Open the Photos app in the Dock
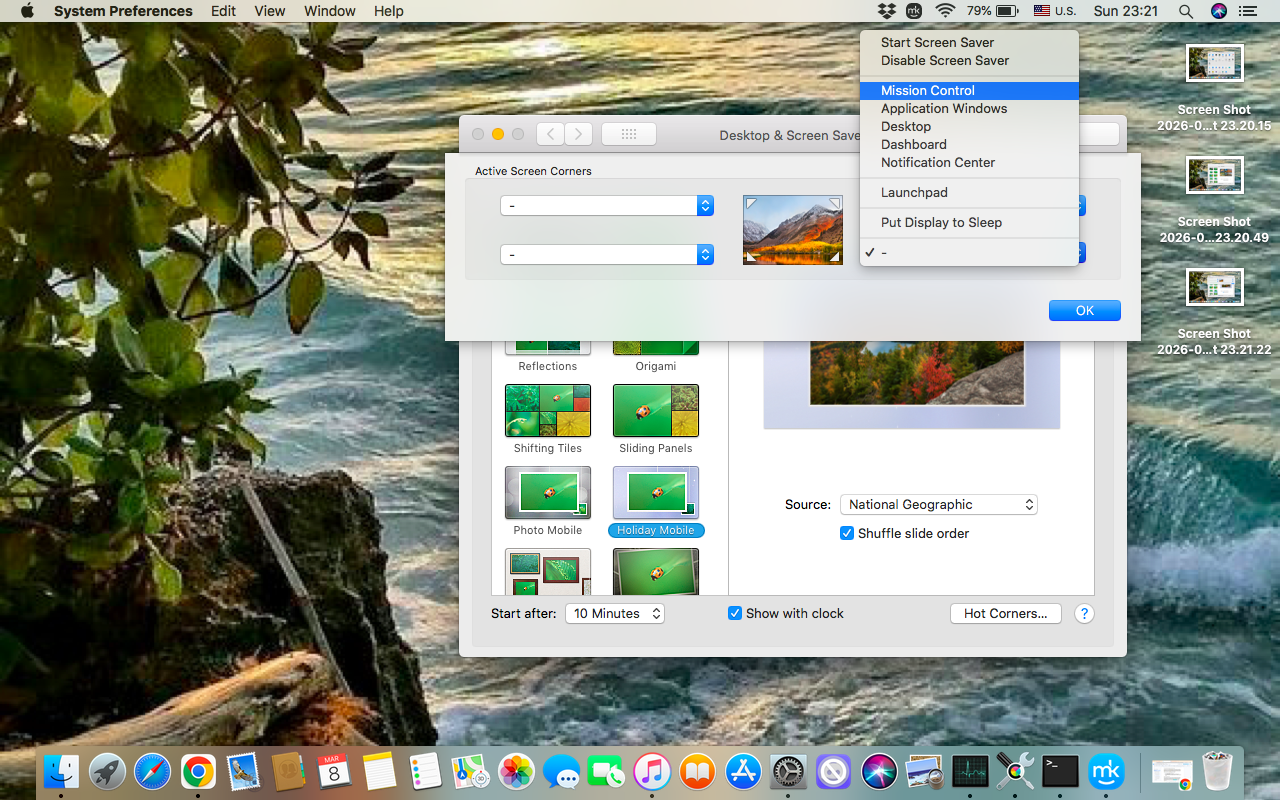This screenshot has height=800, width=1280. (x=515, y=771)
